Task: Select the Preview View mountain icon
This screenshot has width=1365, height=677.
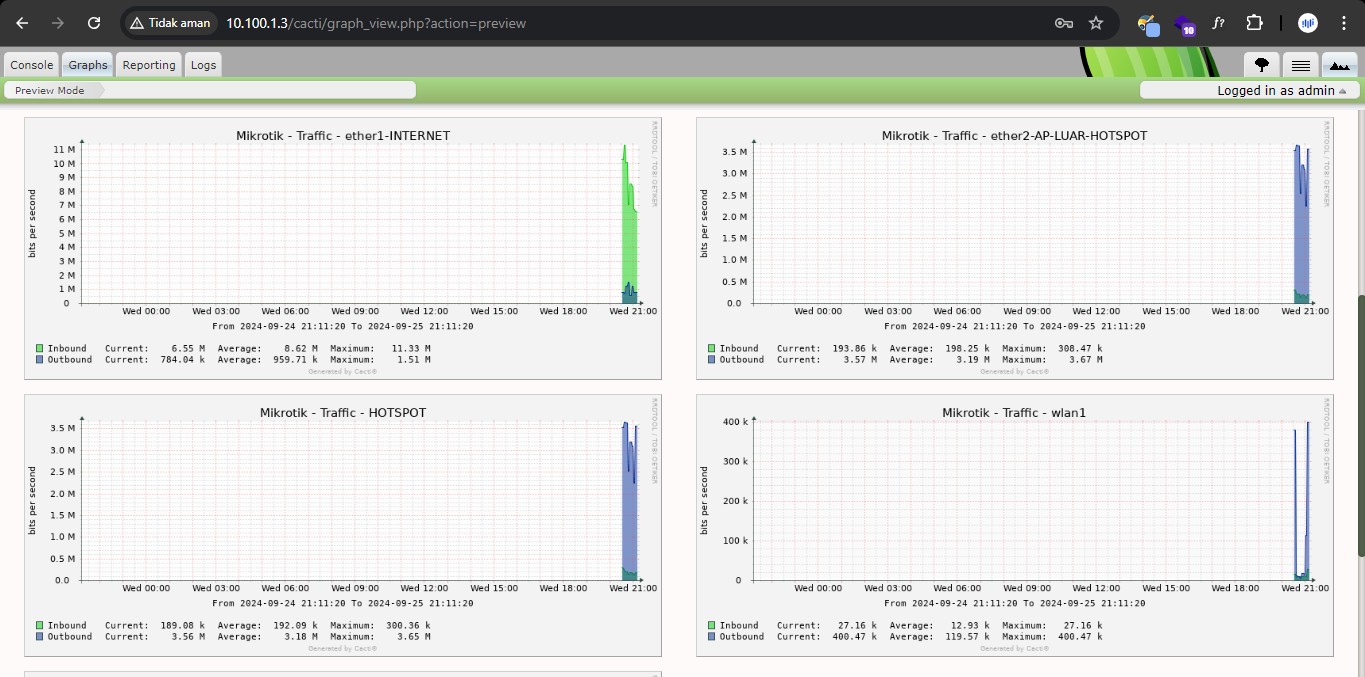Action: [1339, 65]
